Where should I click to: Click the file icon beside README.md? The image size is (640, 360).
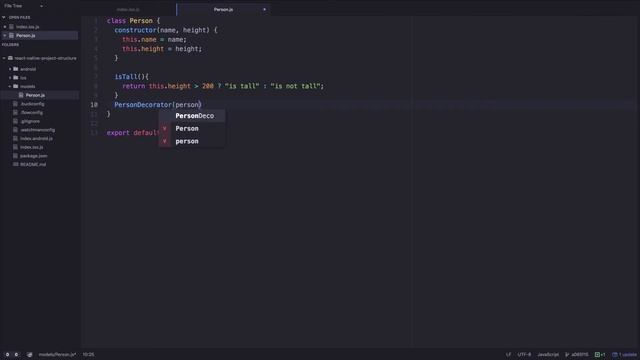tap(16, 164)
